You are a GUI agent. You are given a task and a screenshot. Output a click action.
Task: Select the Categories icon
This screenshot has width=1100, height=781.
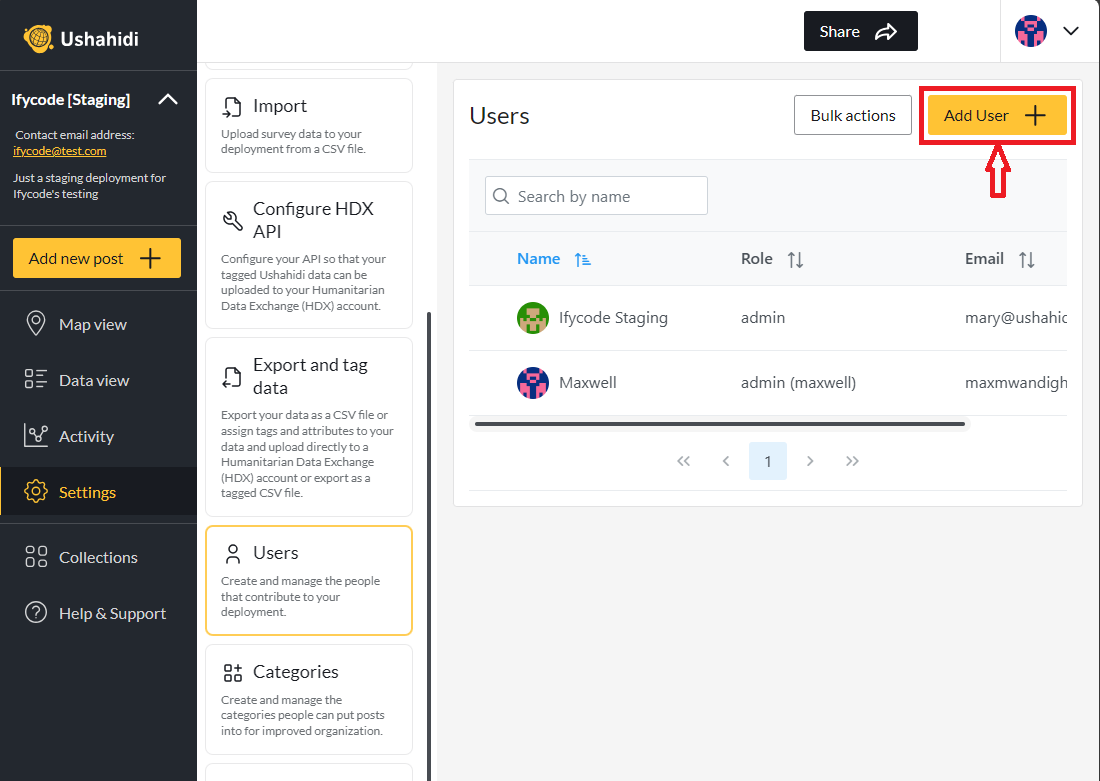230,670
